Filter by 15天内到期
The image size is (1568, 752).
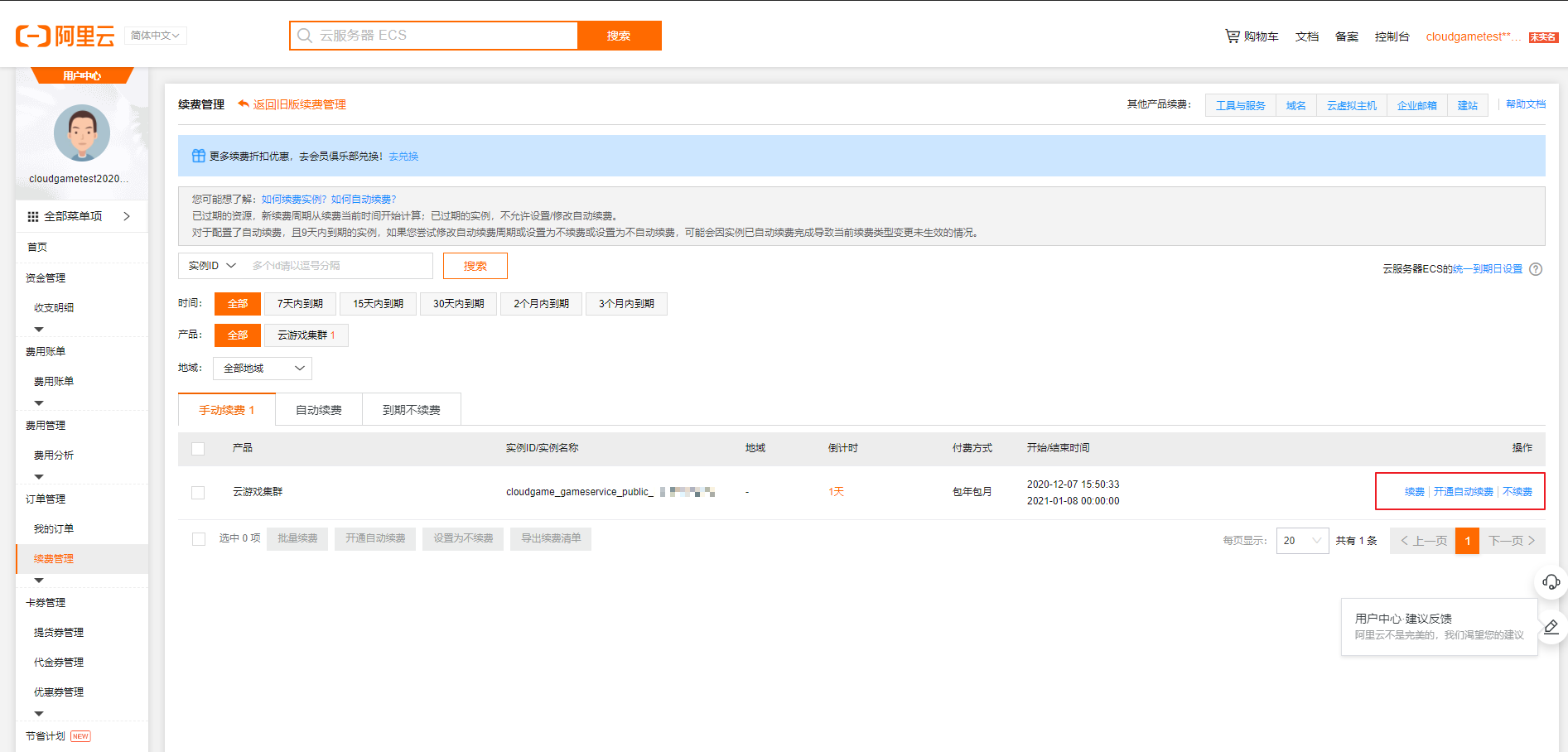(x=378, y=304)
